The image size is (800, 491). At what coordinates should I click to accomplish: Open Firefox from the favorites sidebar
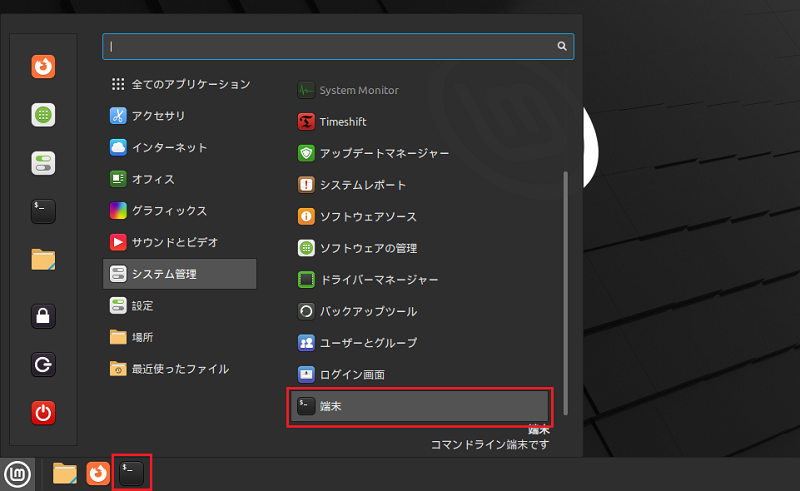pos(43,66)
